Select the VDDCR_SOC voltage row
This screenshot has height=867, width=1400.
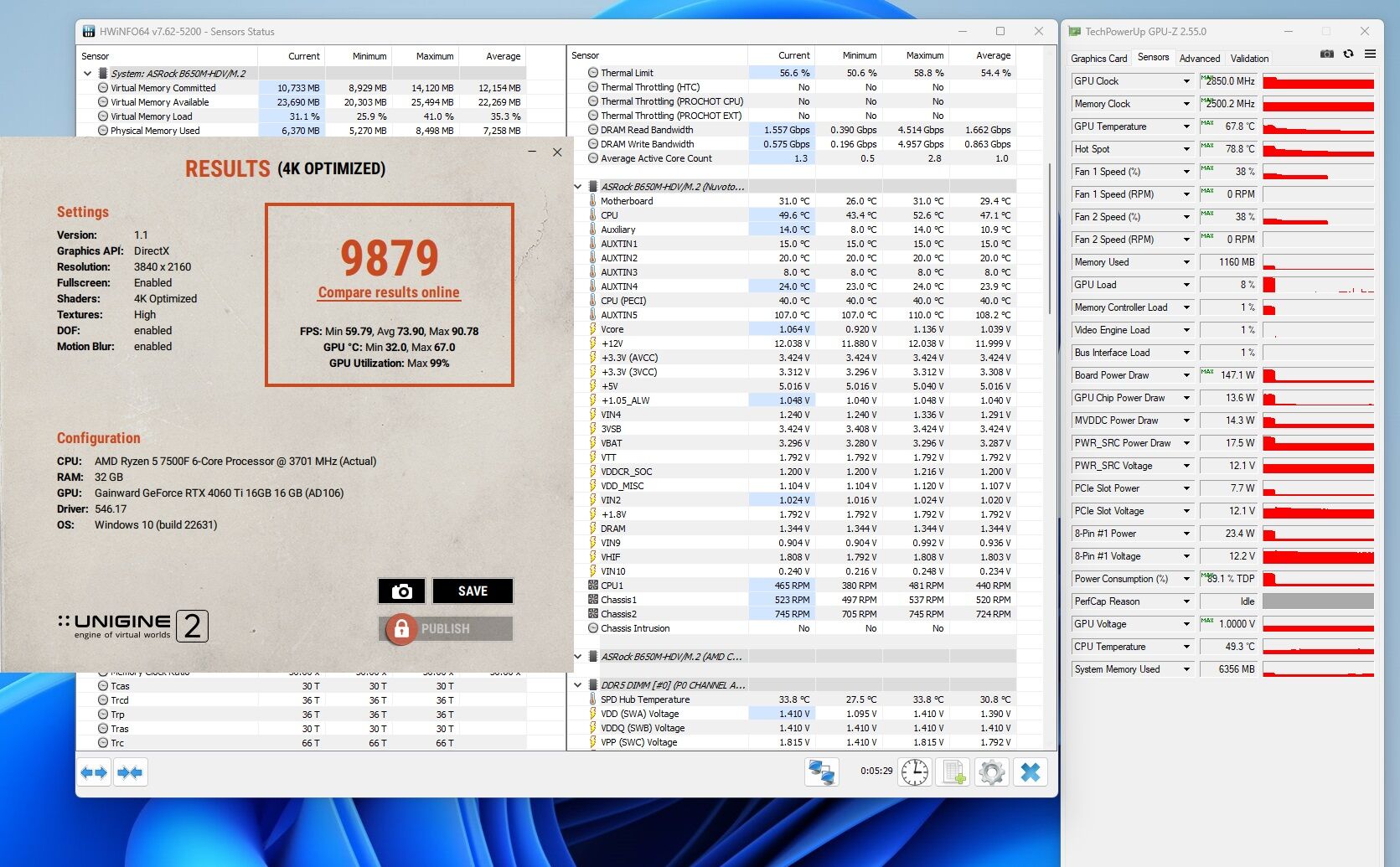click(x=793, y=472)
